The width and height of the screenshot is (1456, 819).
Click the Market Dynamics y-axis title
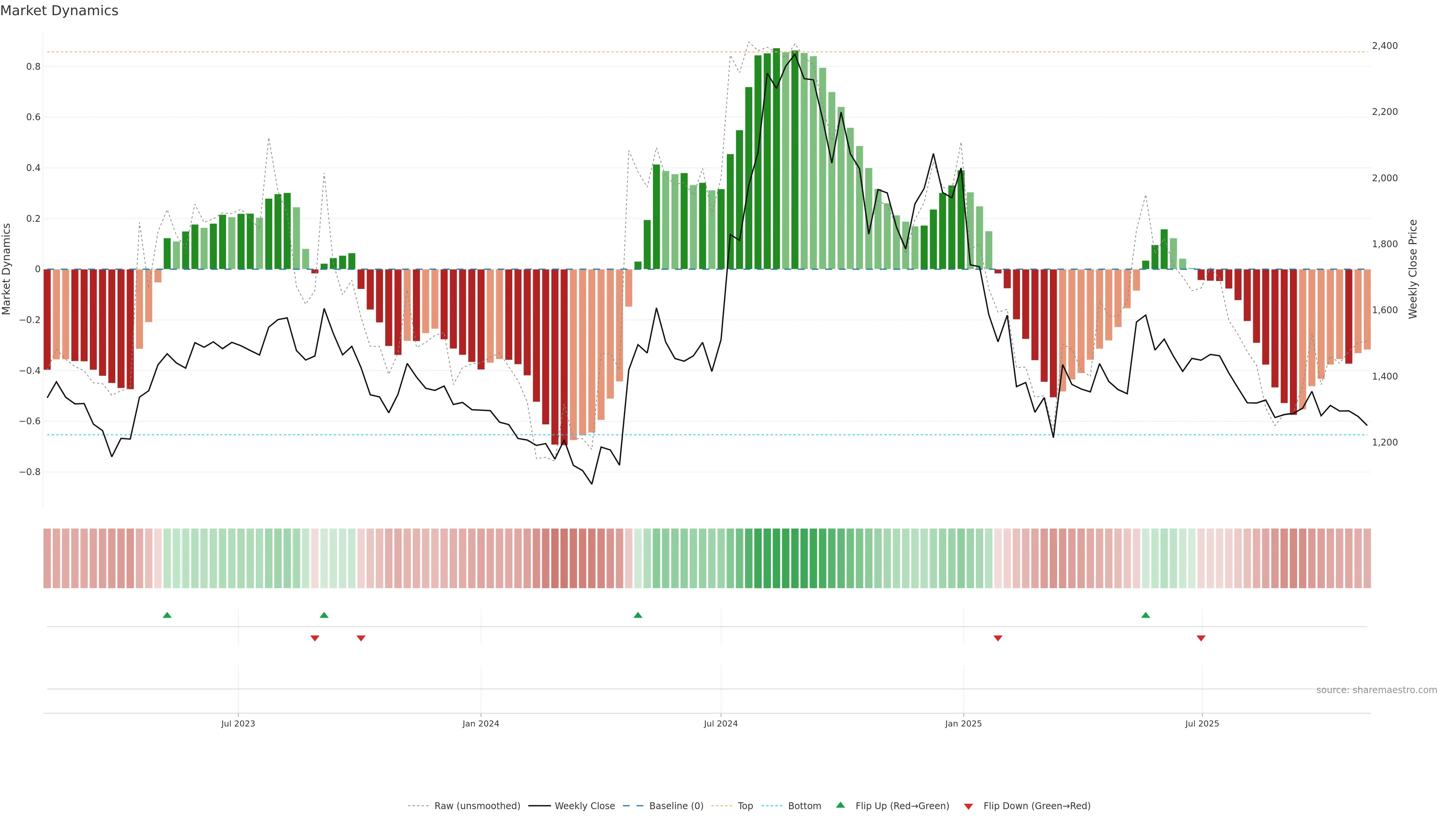point(7,269)
